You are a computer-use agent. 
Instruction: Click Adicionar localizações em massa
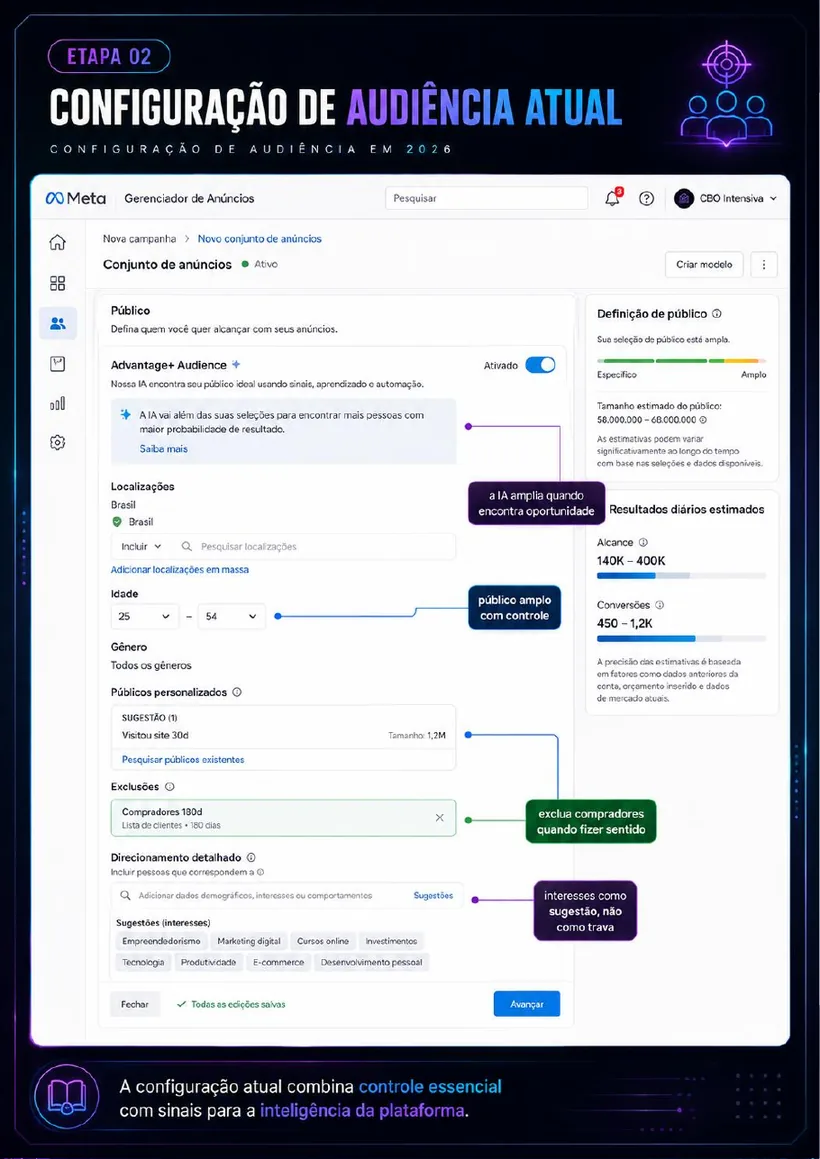click(x=180, y=570)
